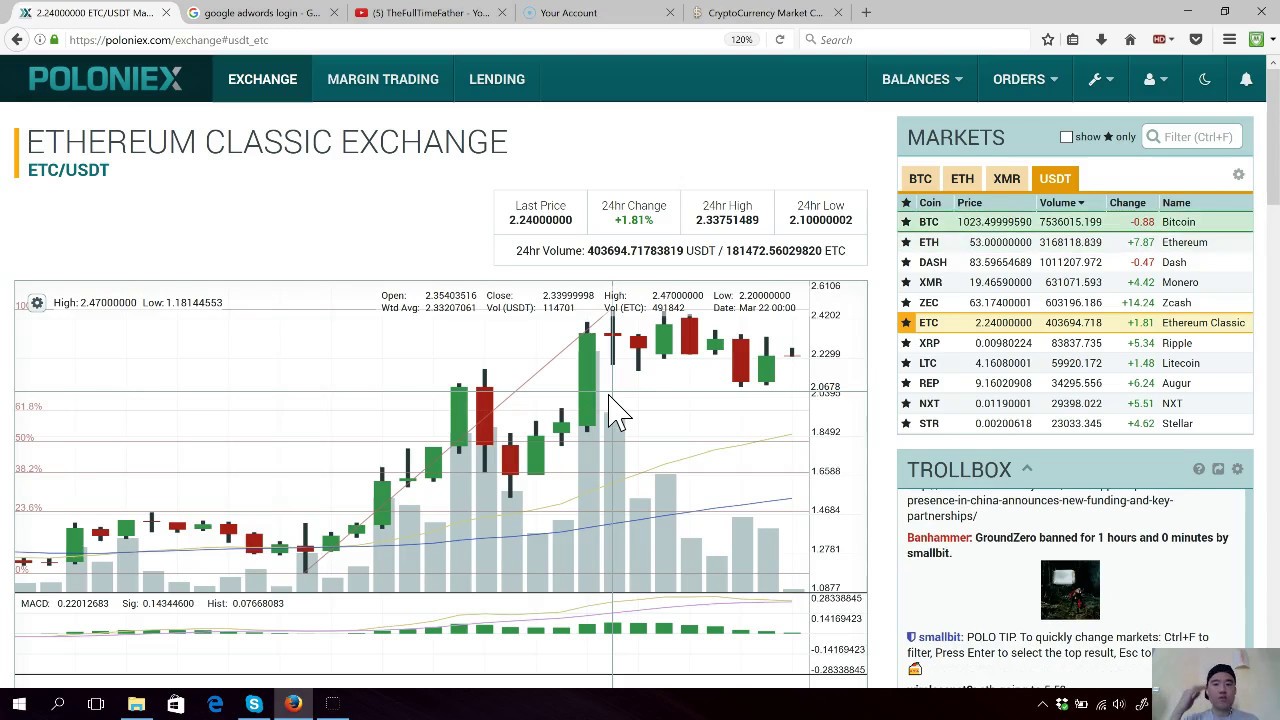Screen dimensions: 1280x720
Task: Focus the markets Filter field
Action: (1192, 137)
